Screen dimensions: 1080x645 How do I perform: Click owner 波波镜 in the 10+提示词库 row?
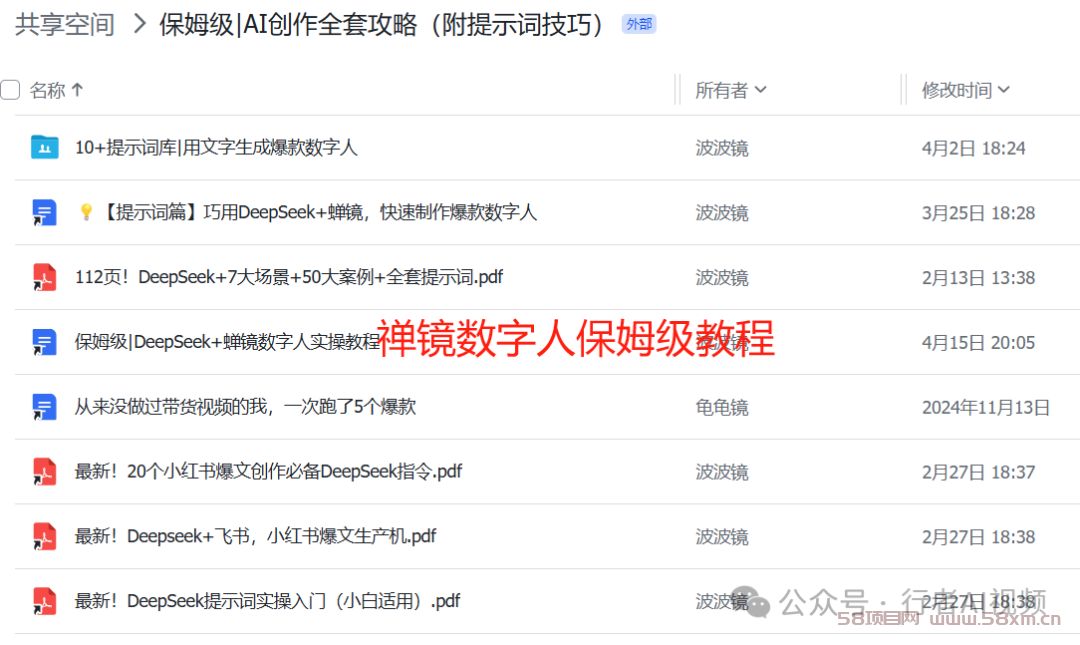tap(722, 148)
